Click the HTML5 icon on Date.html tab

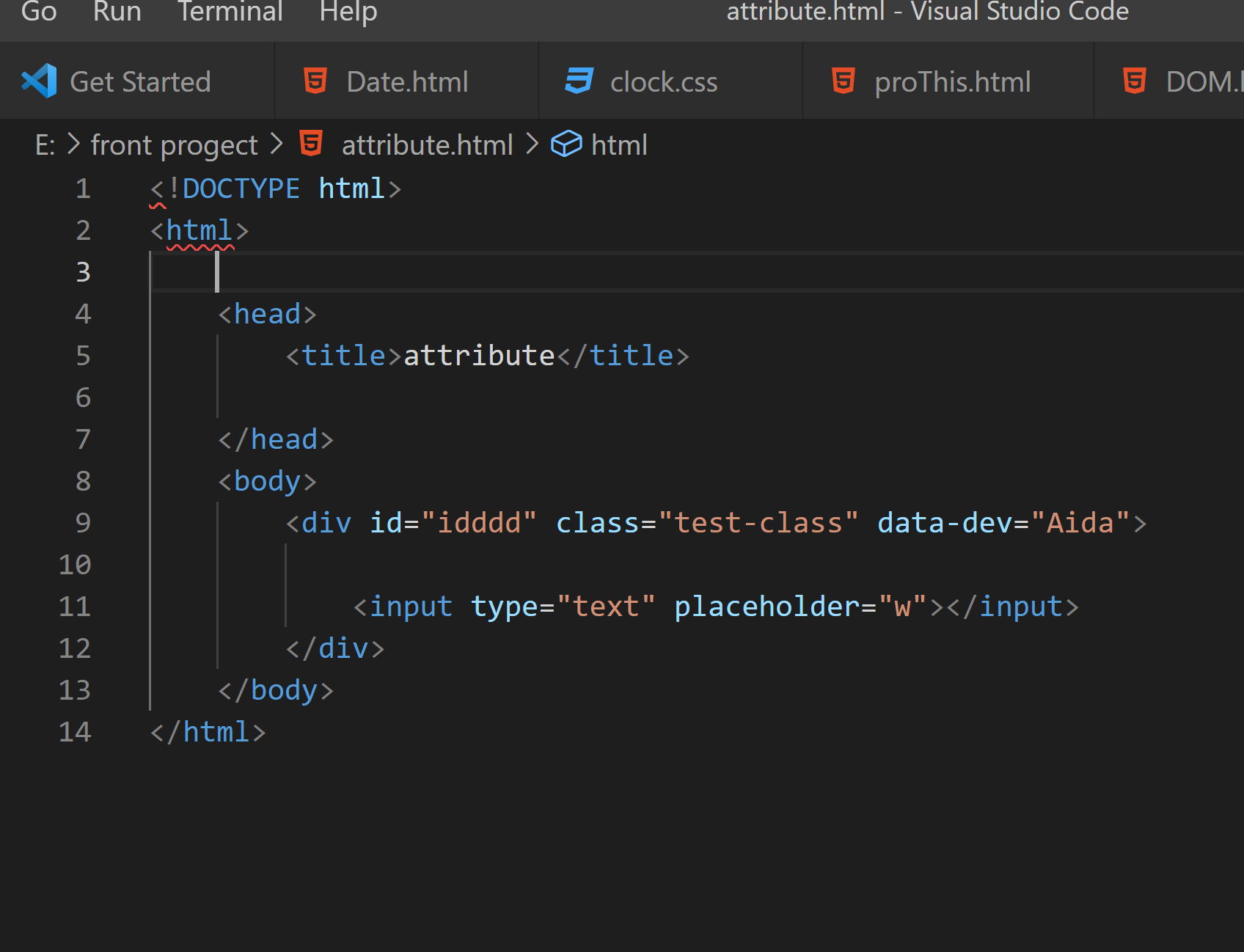315,81
